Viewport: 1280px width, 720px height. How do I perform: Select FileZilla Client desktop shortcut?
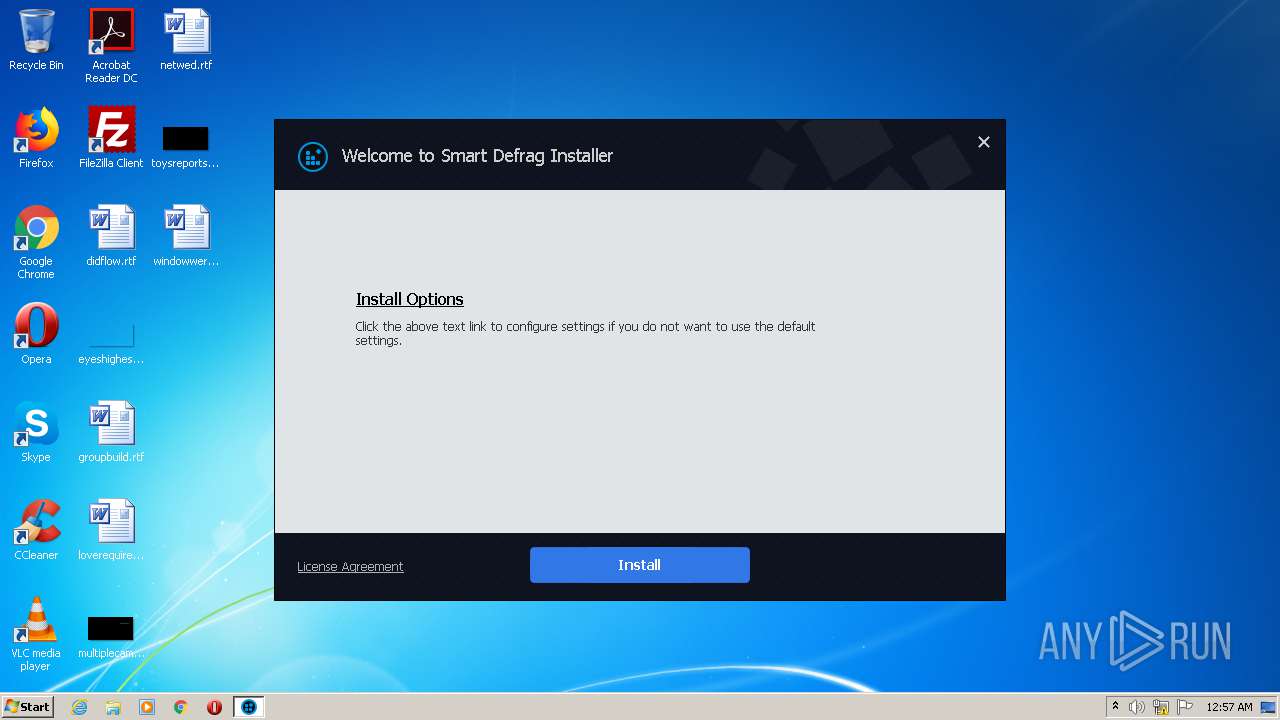(x=111, y=138)
